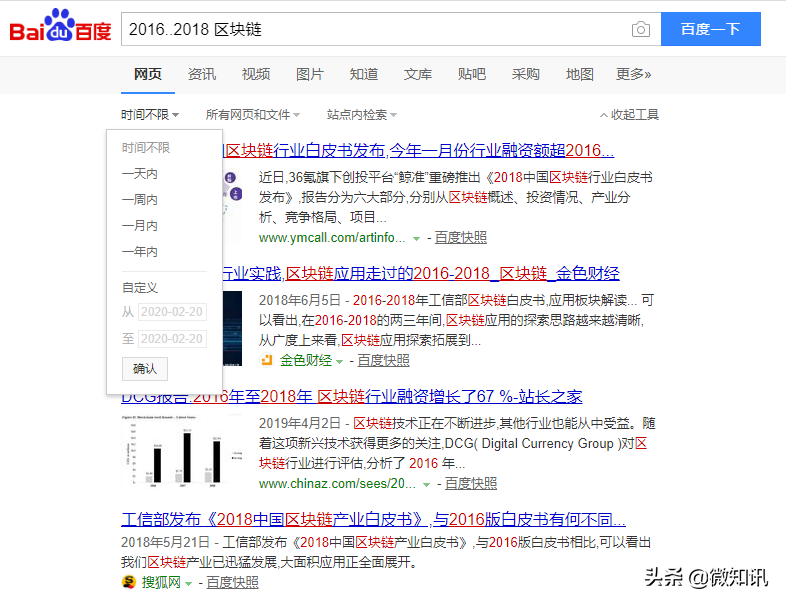
Task: Click the date text 2018年5月21日
Action: tap(165, 542)
